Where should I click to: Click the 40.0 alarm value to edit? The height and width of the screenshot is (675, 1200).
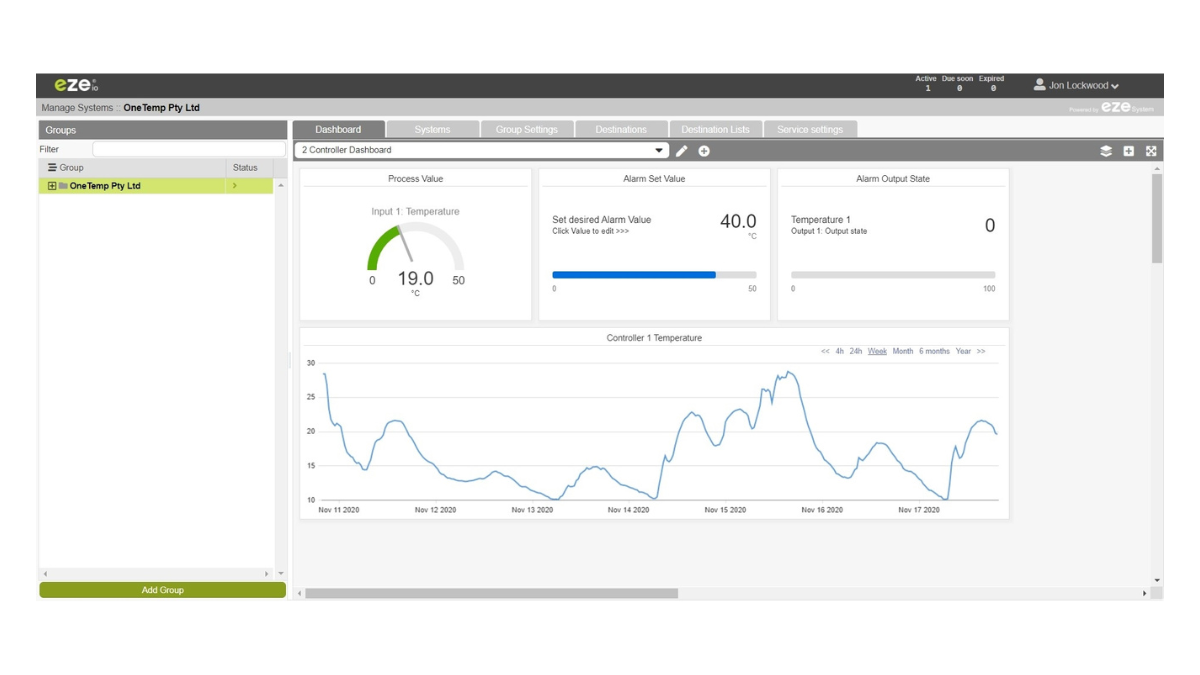click(x=738, y=222)
